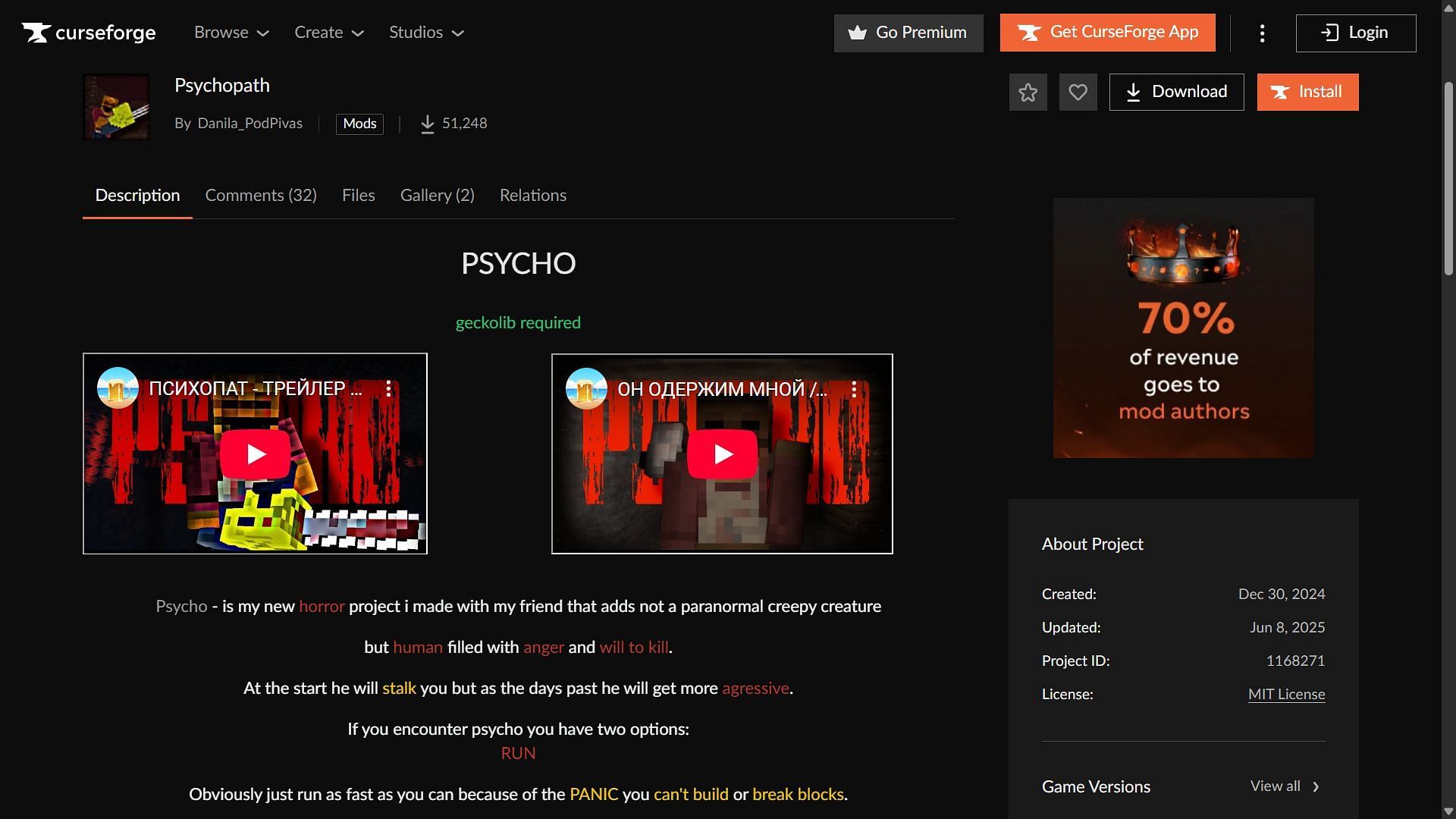Open options menu on ОН ОДЕРЖИМ video
The image size is (1456, 819).
point(854,389)
